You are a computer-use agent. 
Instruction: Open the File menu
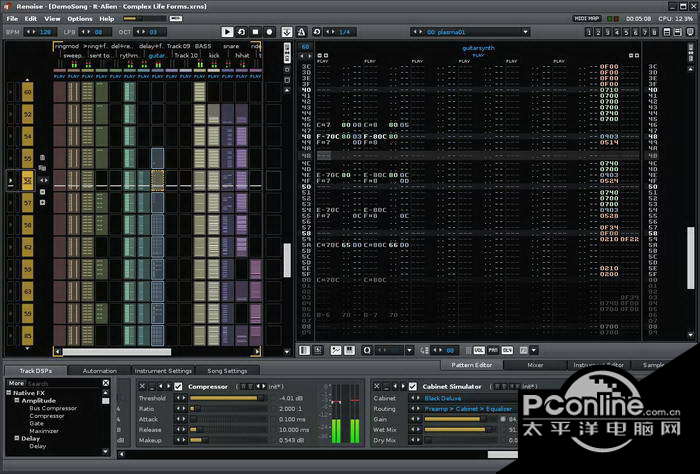(12, 18)
